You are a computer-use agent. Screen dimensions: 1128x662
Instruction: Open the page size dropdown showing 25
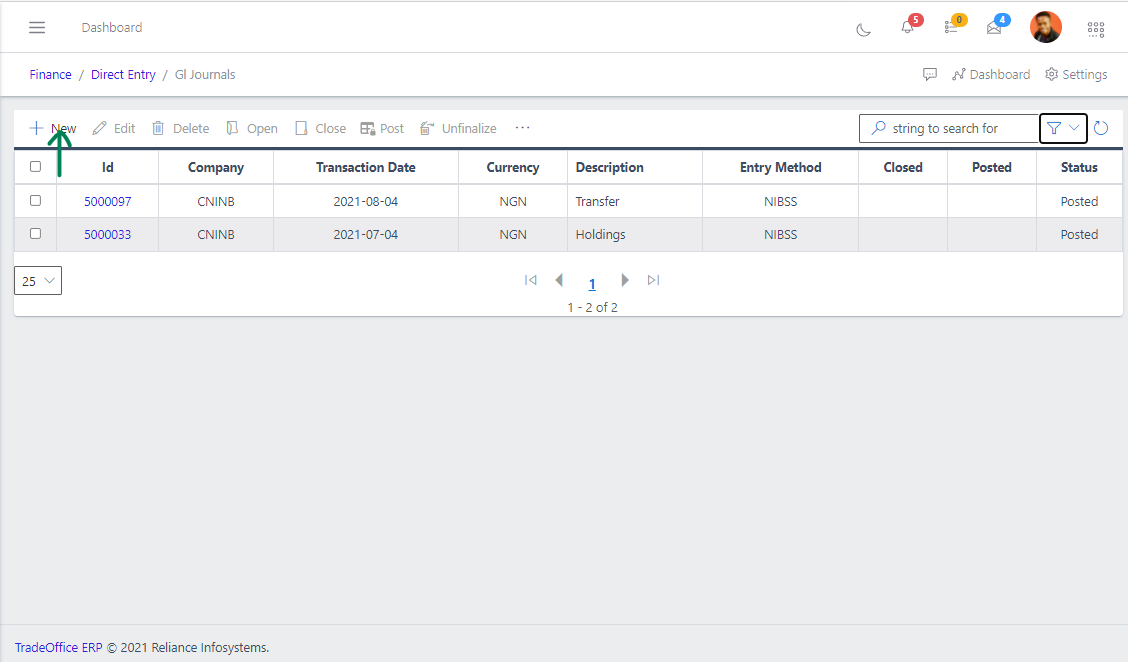38,281
